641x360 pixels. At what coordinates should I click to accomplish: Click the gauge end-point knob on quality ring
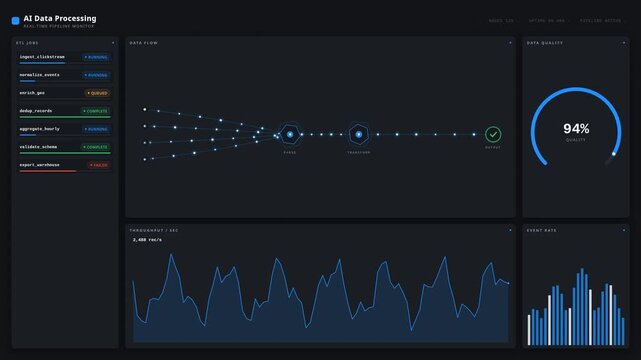tap(614, 154)
